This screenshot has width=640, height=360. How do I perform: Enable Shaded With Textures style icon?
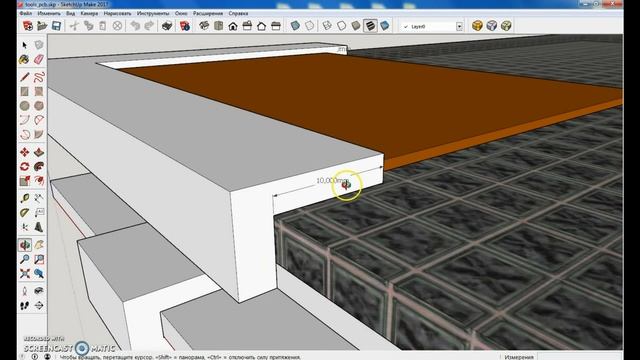pyautogui.click(x=370, y=26)
